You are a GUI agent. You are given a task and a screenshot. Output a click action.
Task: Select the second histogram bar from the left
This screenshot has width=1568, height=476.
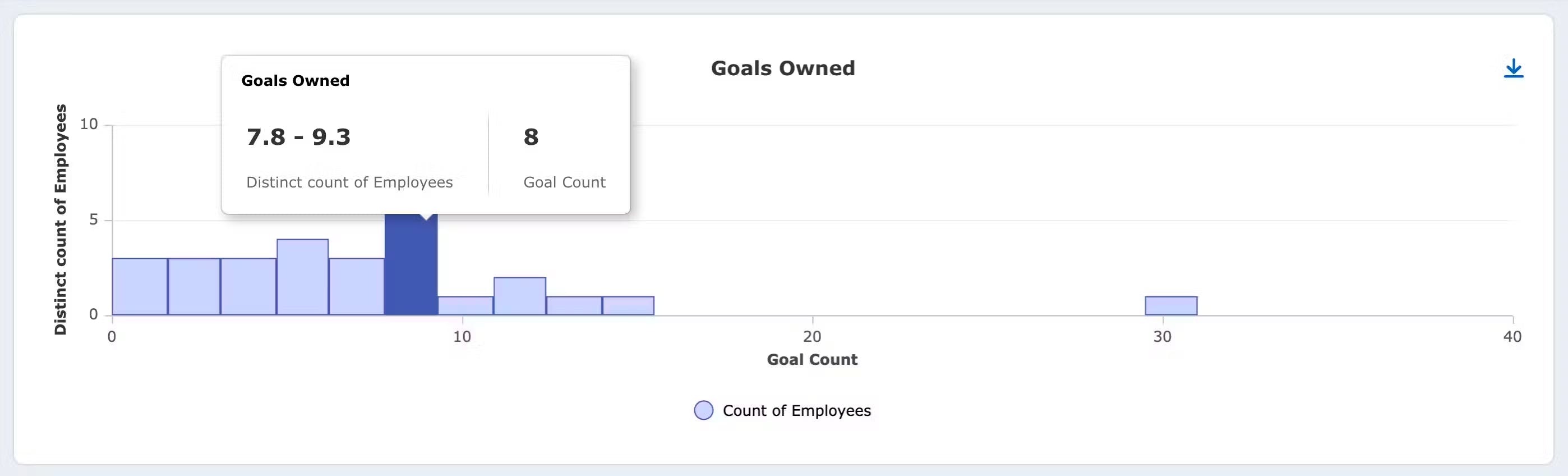click(x=194, y=286)
